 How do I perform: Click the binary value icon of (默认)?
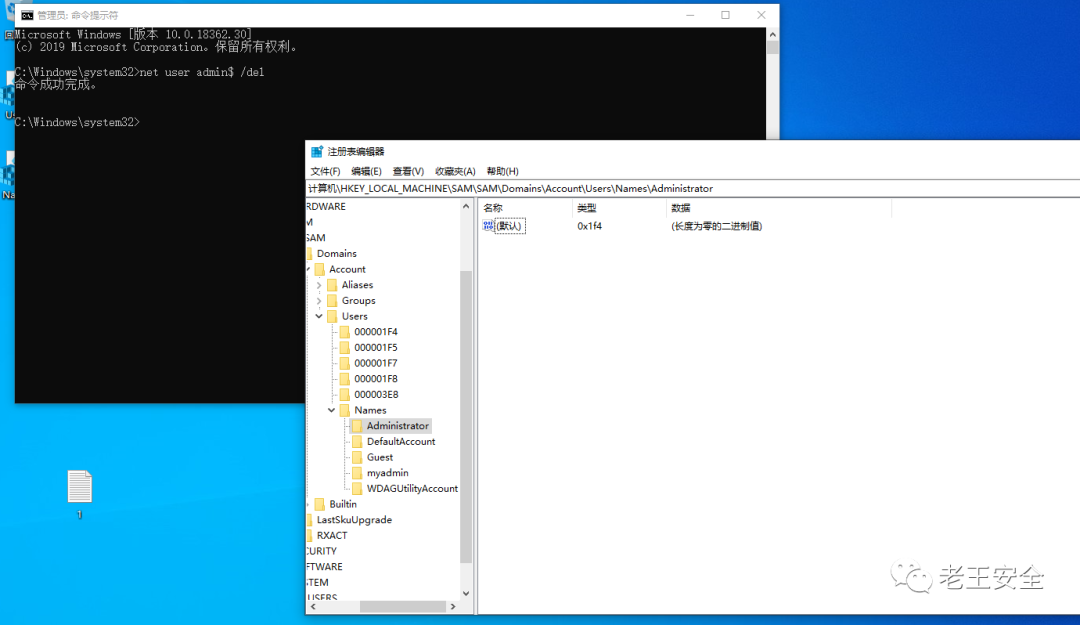pyautogui.click(x=488, y=226)
